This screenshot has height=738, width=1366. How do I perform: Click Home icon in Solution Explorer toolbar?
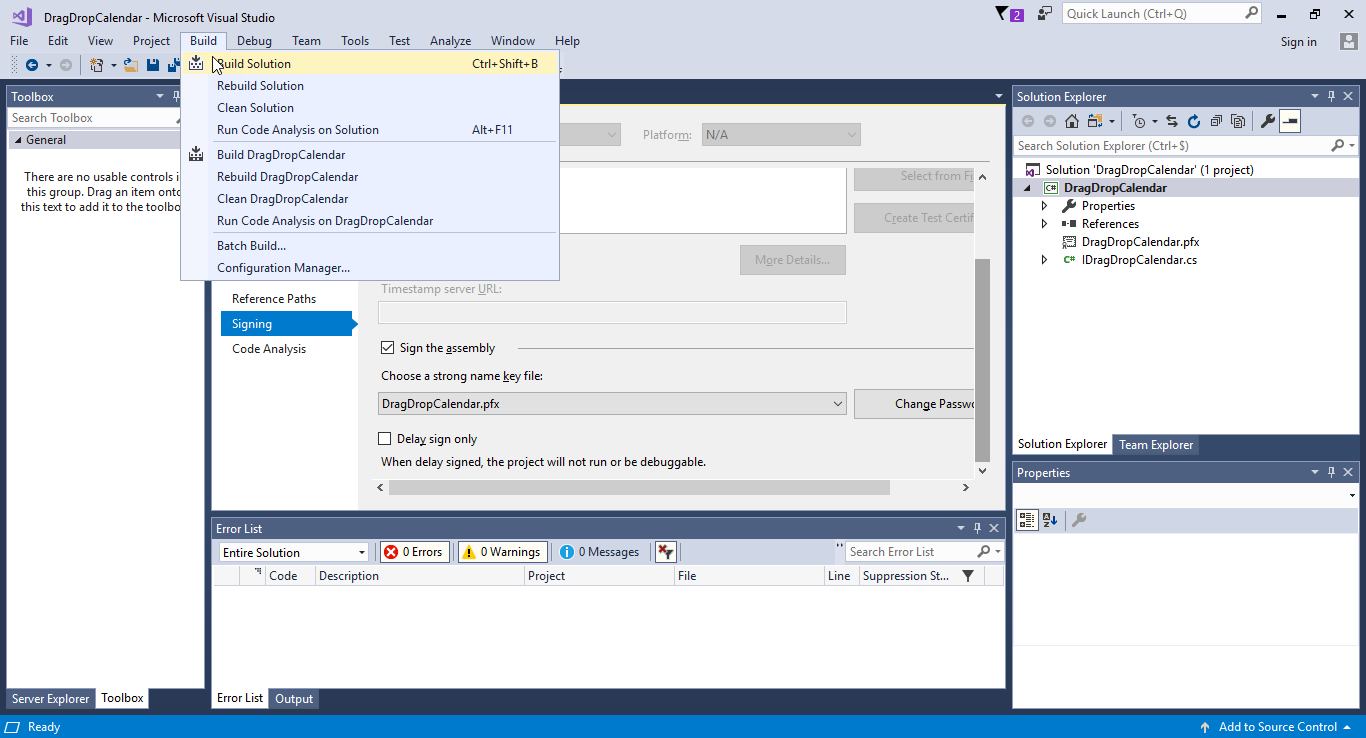tap(1072, 121)
